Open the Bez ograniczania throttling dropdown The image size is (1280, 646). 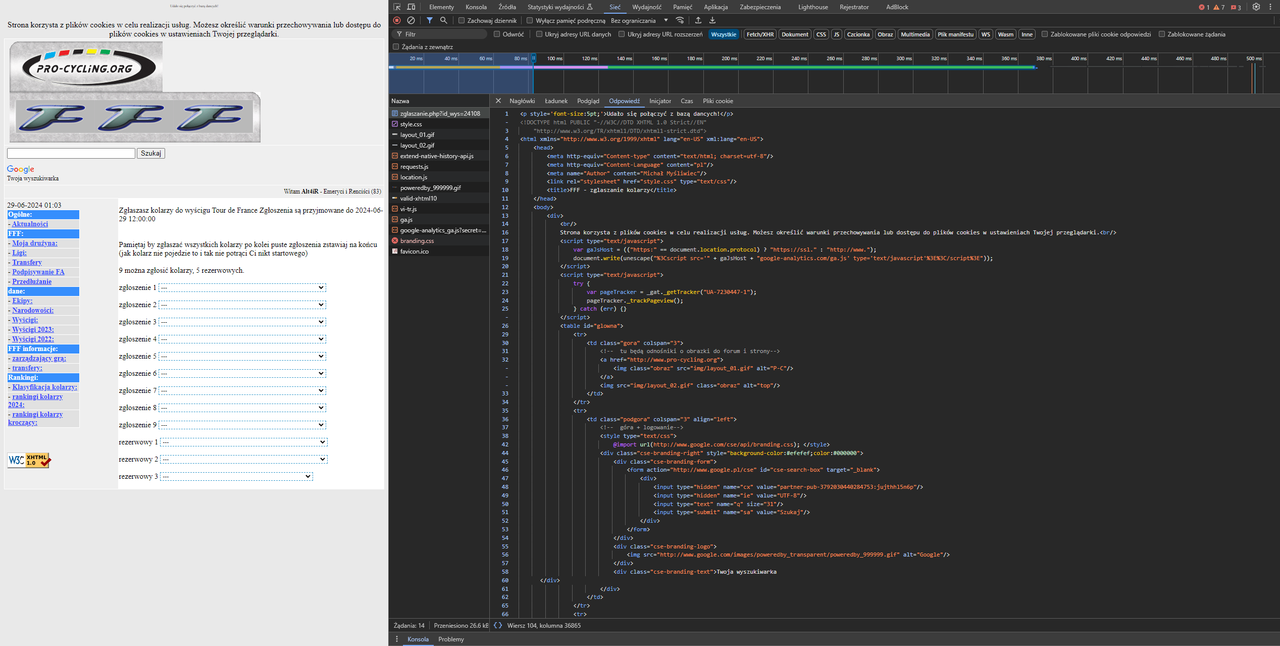tap(637, 20)
